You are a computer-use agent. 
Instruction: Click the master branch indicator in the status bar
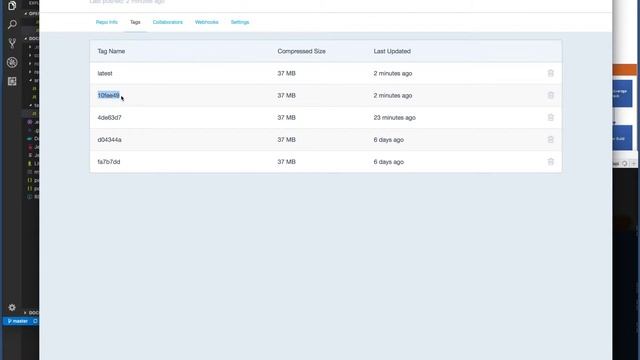(18, 321)
